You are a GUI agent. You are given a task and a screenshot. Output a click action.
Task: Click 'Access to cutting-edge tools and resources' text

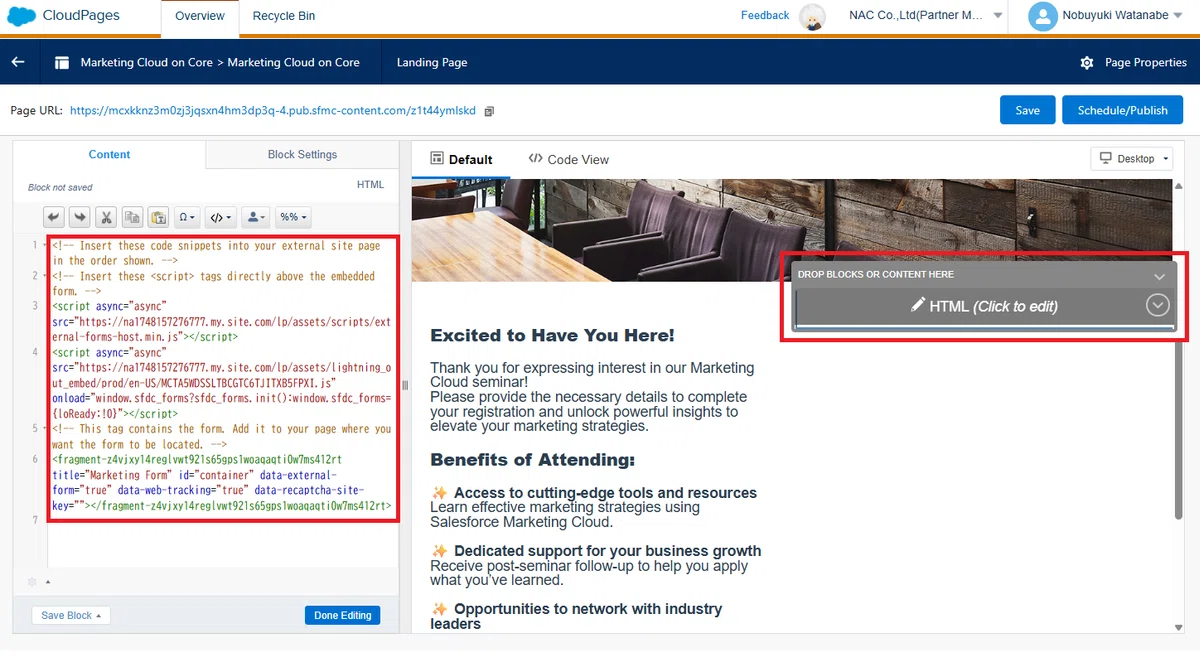pyautogui.click(x=605, y=493)
